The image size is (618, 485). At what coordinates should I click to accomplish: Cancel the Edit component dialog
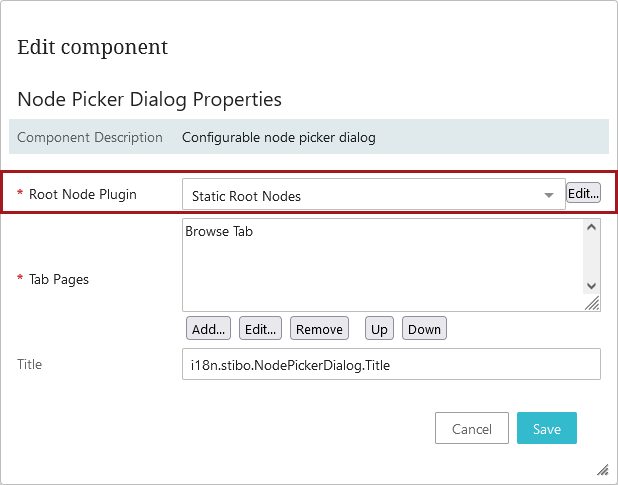(x=472, y=429)
